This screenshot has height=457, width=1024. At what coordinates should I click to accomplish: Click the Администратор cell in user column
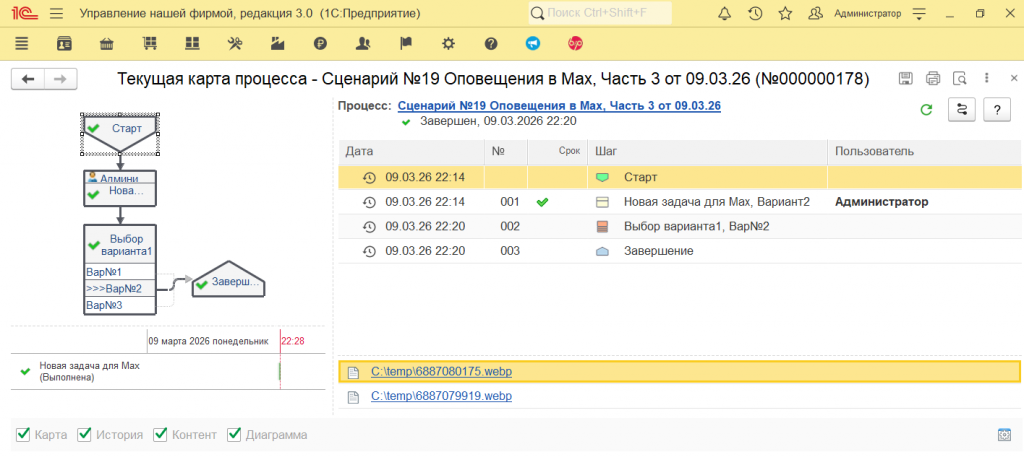(882, 202)
